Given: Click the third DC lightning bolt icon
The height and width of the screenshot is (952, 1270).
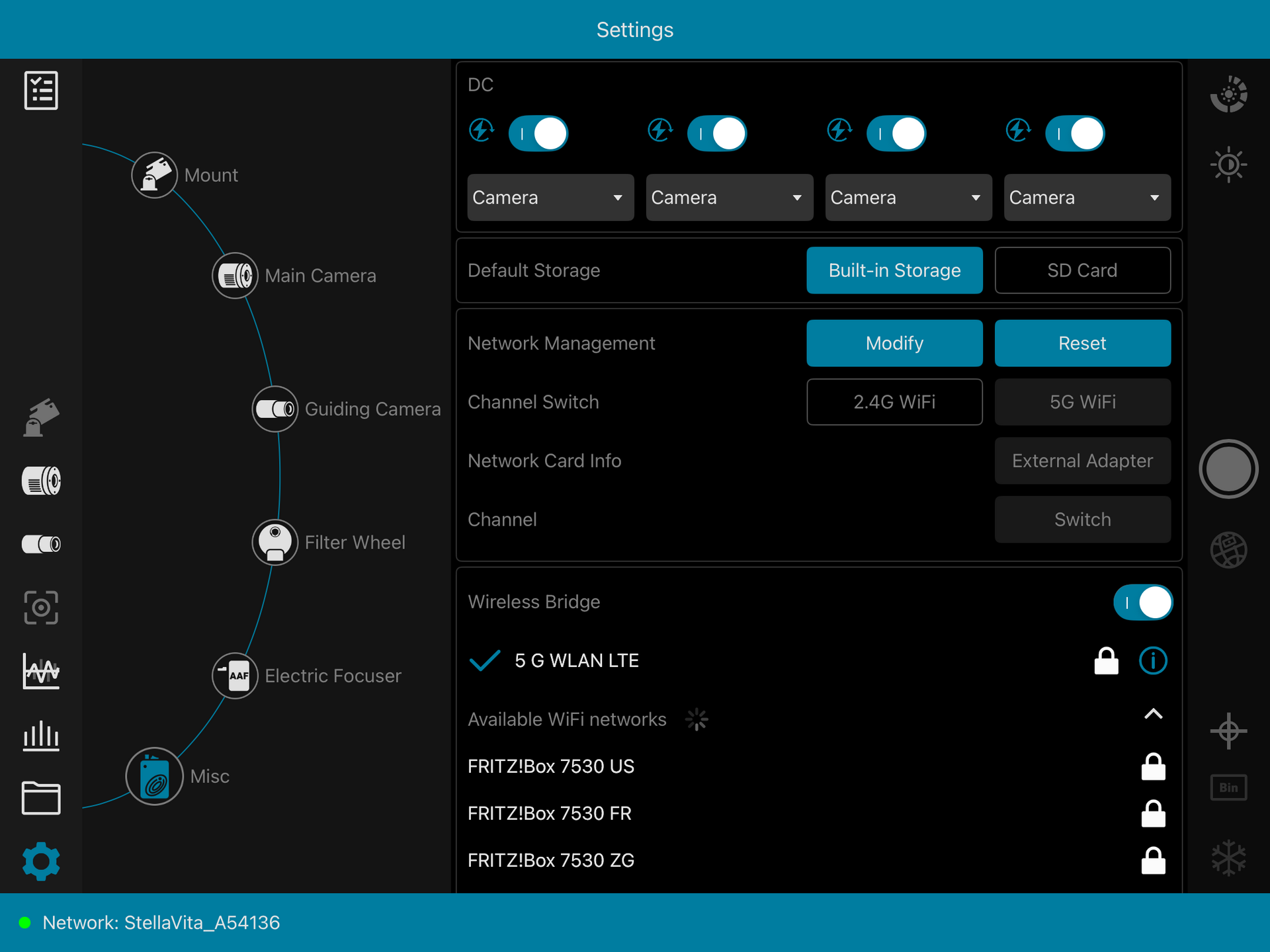Looking at the screenshot, I should (839, 130).
